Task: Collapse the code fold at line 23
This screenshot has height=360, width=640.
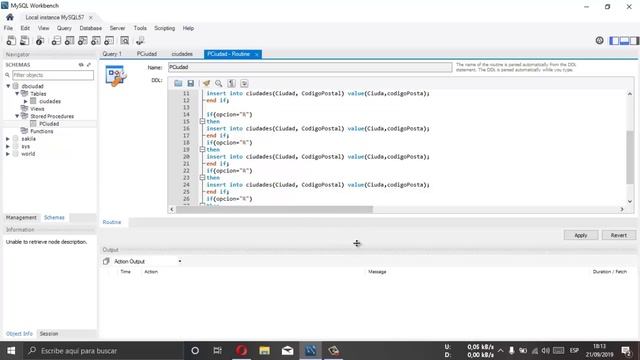Action: [202, 178]
